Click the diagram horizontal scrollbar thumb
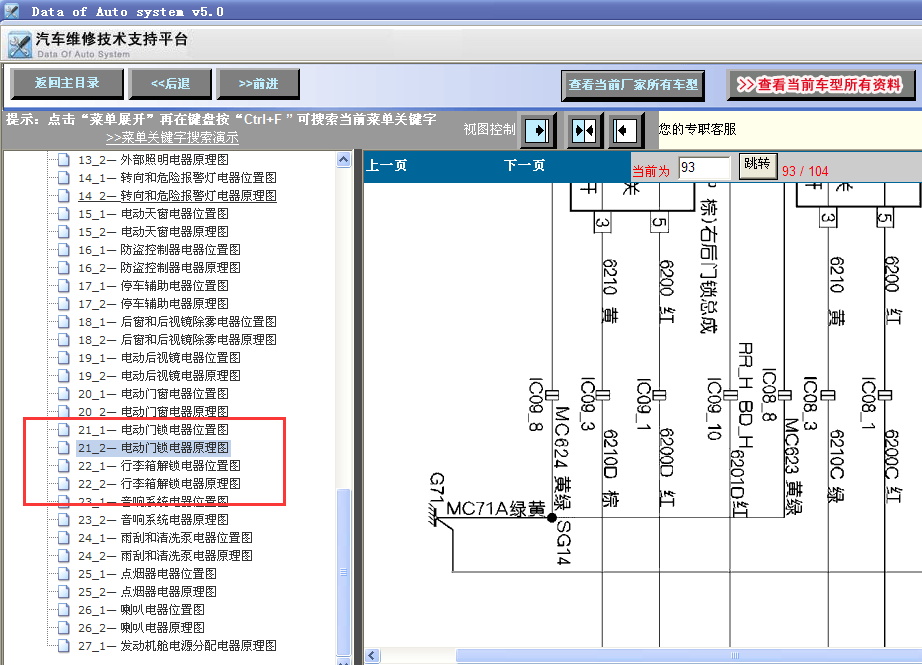The image size is (922, 665). (735, 655)
